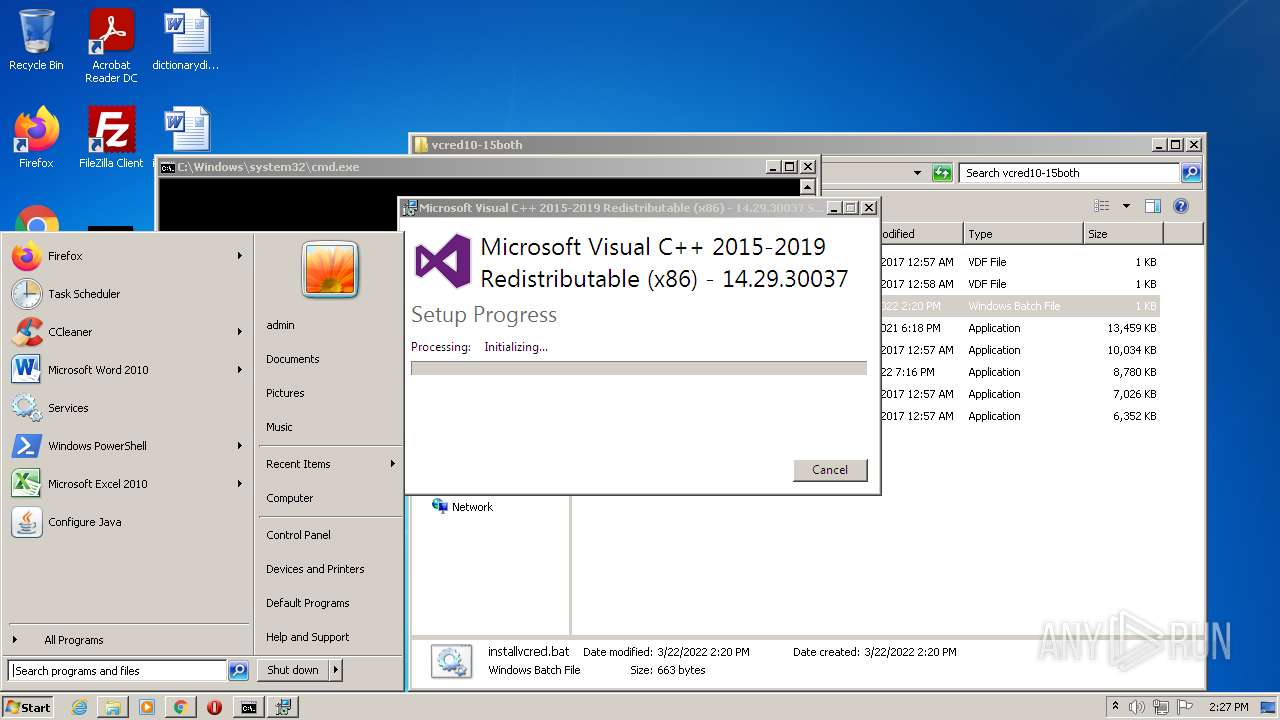Viewport: 1280px width, 720px height.
Task: Launch Task Scheduler from the Start menu
Action: [126, 294]
